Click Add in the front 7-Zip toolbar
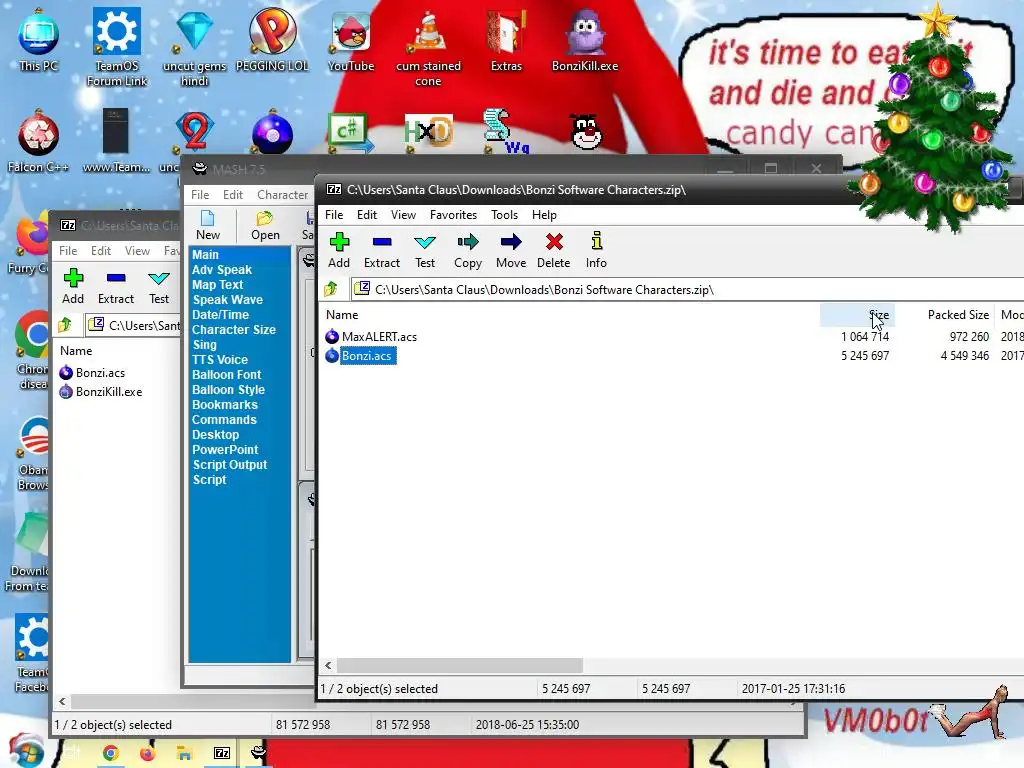 339,251
